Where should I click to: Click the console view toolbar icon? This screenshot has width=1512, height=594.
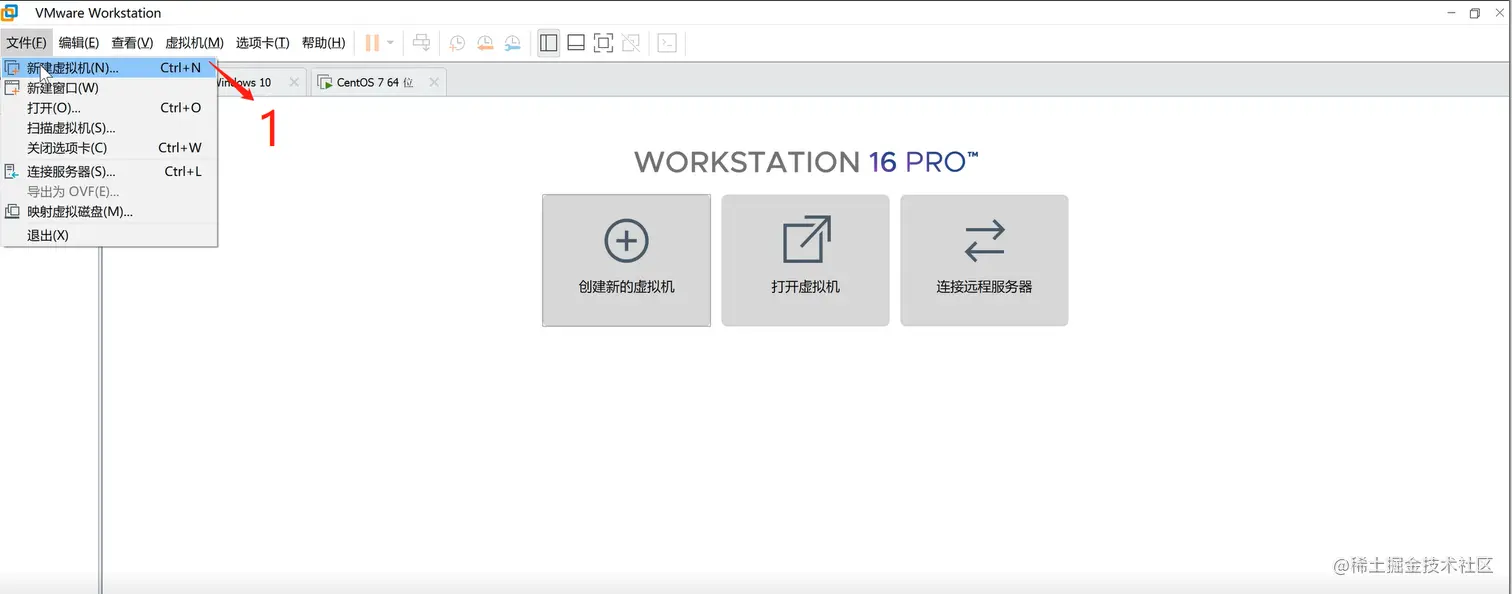click(667, 43)
